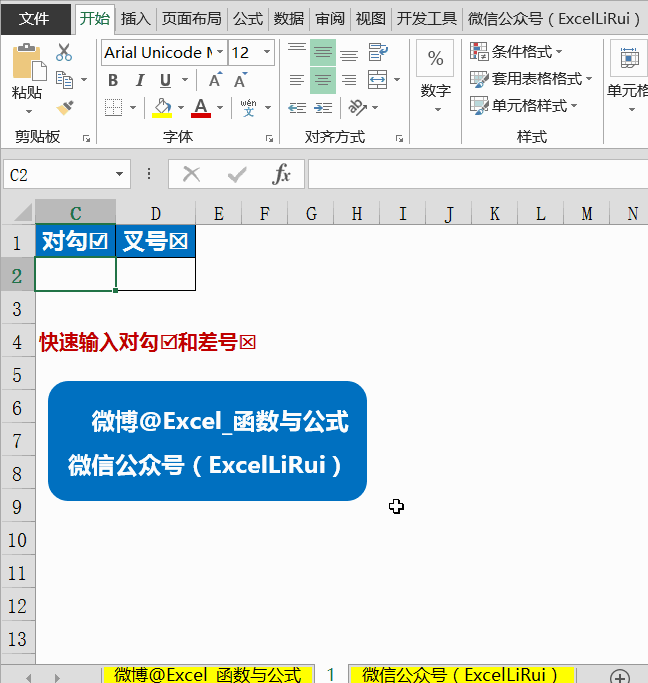Click the Wrap Text icon
This screenshot has width=648, height=683.
(378, 52)
